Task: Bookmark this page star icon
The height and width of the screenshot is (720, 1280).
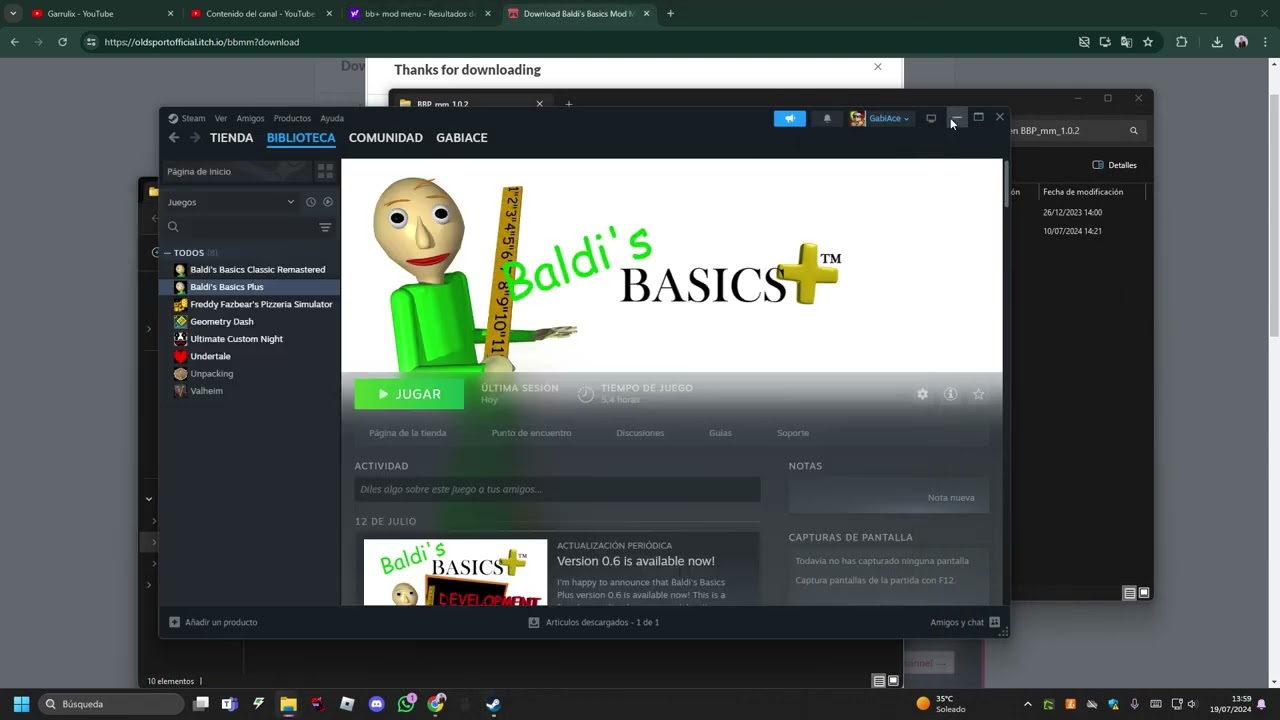Action: (1148, 42)
